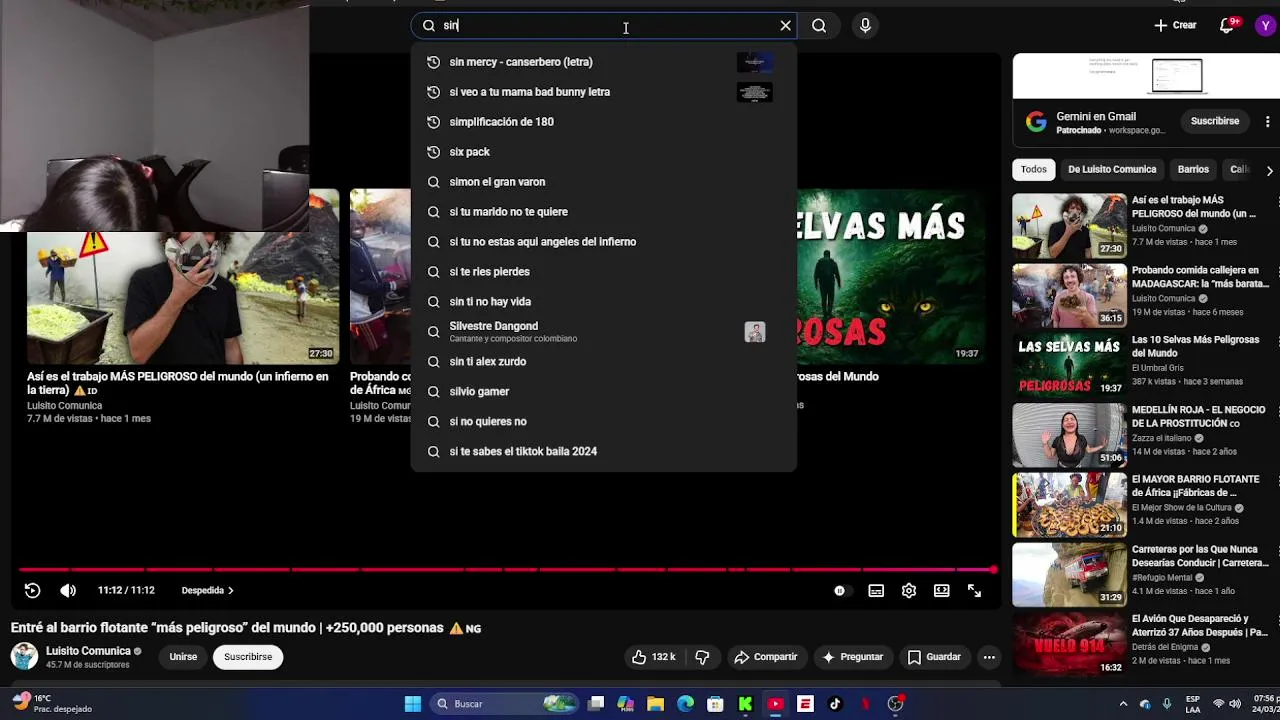The image size is (1280, 720).
Task: Show hidden tray icons chevron
Action: click(x=1123, y=704)
